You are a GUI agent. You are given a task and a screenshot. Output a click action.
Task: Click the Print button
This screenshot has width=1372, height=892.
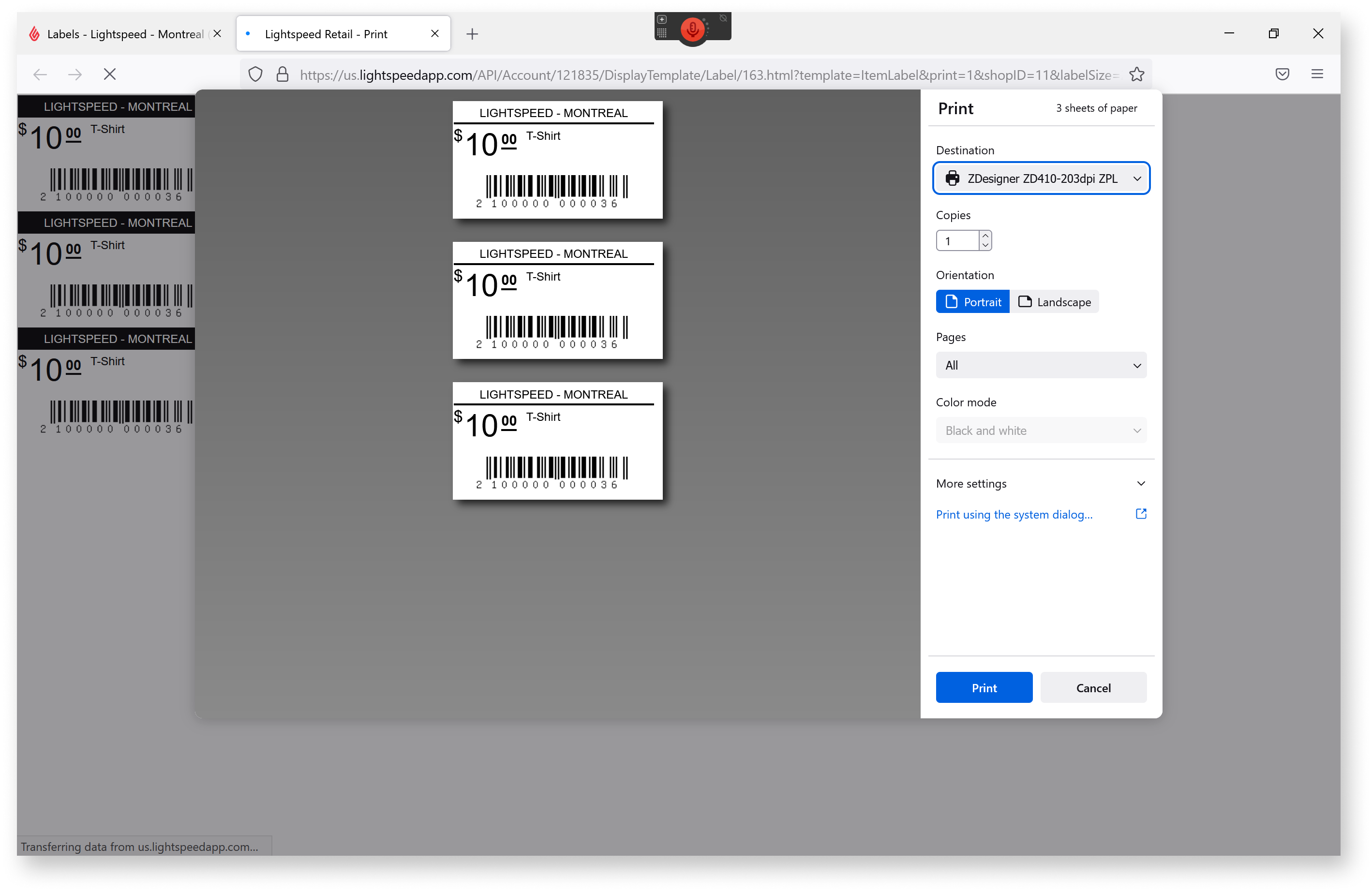coord(984,687)
